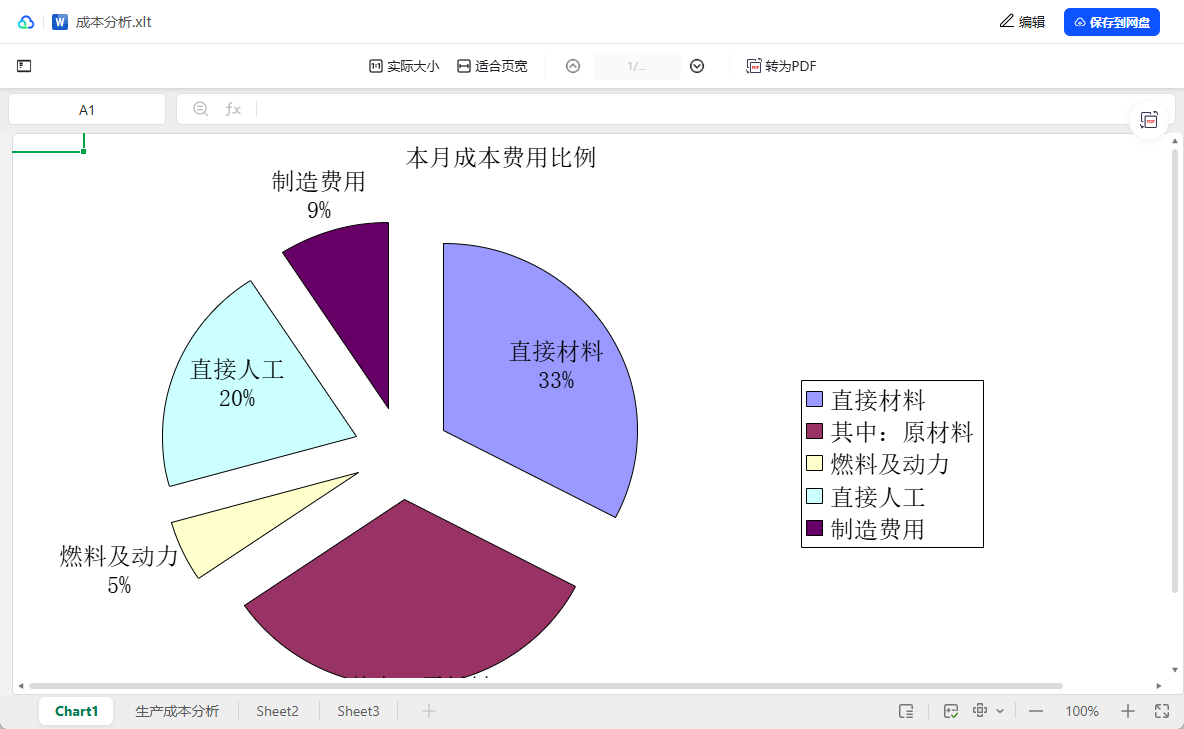Click the A1 cell name box
Screen dimensions: 1184x729
(x=87, y=109)
